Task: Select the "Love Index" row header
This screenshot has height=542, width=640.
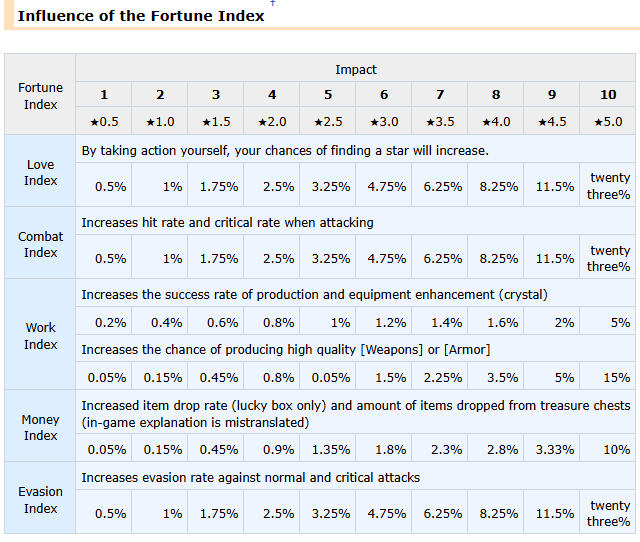Action: pos(41,172)
